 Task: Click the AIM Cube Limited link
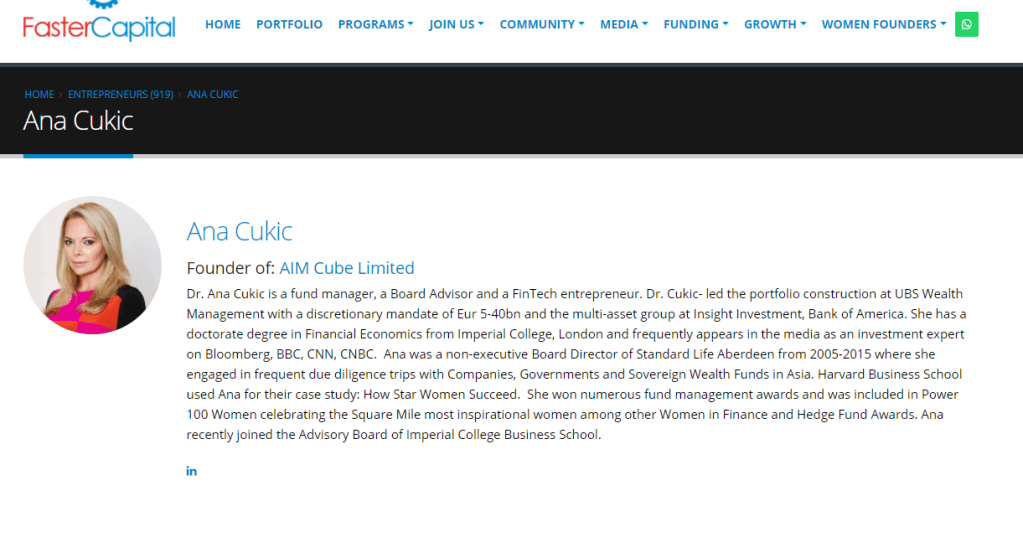pos(346,268)
